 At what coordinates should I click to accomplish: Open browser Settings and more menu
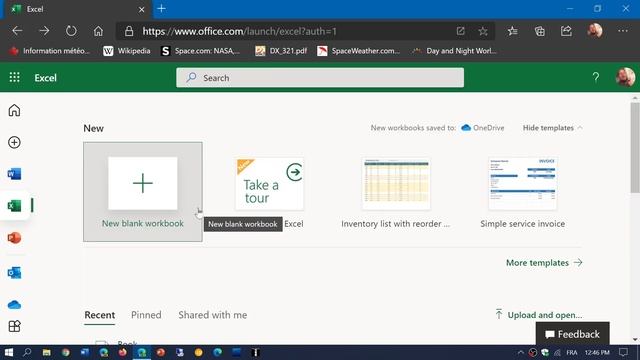623,31
